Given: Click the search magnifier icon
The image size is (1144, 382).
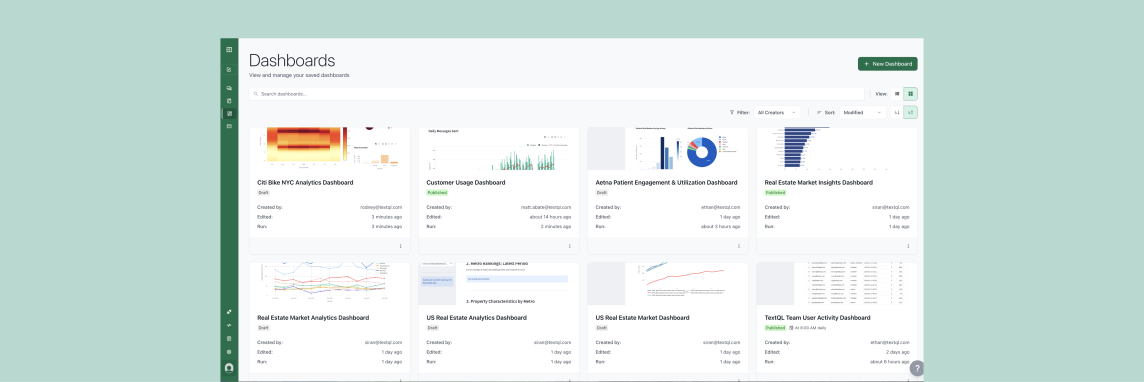Looking at the screenshot, I should tap(256, 94).
